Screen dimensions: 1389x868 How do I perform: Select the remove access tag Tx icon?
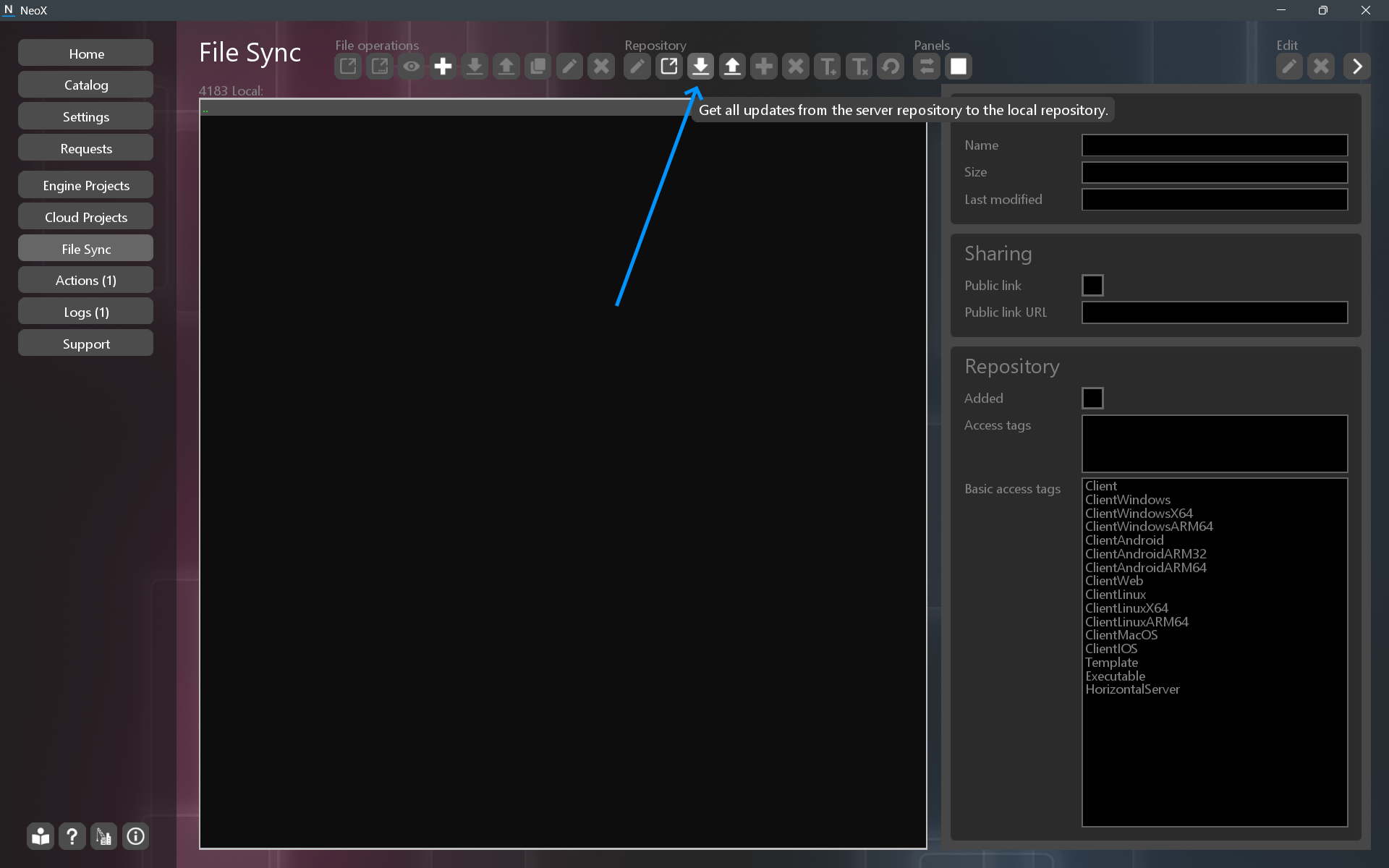tap(859, 66)
